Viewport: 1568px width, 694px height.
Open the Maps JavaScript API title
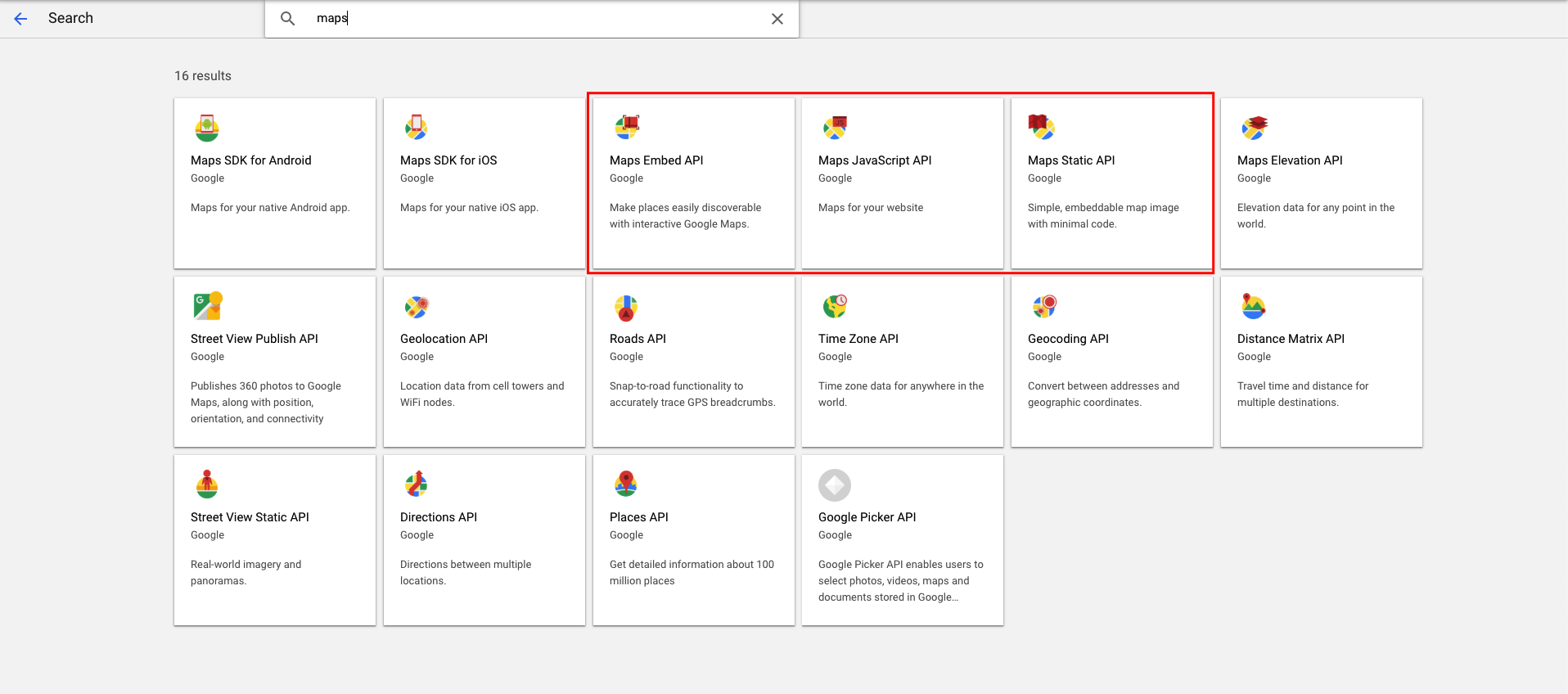tap(875, 160)
